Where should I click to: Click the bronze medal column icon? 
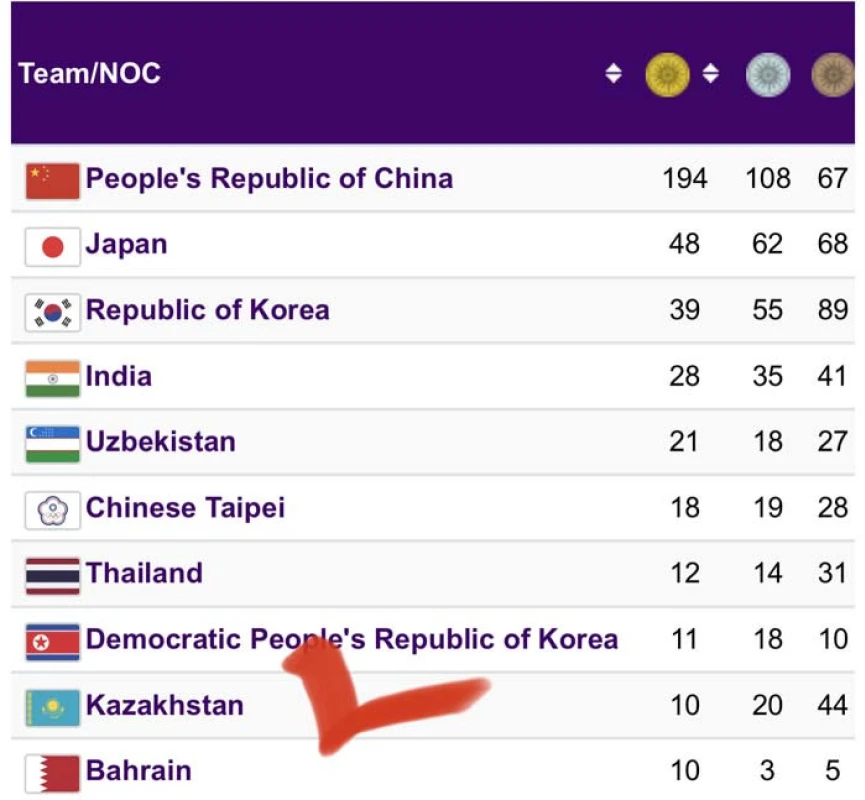tap(832, 75)
